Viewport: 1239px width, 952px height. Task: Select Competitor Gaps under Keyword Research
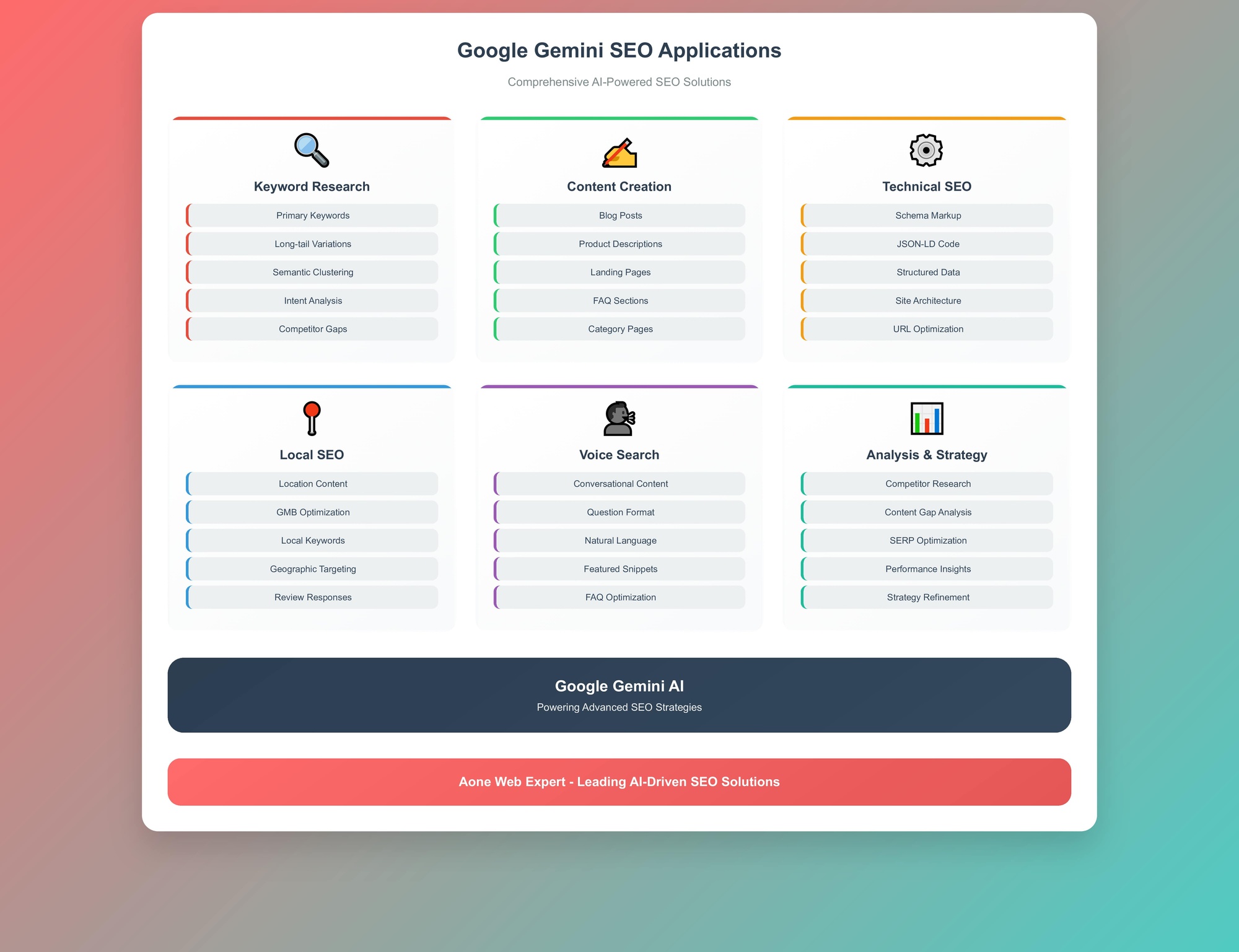tap(312, 329)
